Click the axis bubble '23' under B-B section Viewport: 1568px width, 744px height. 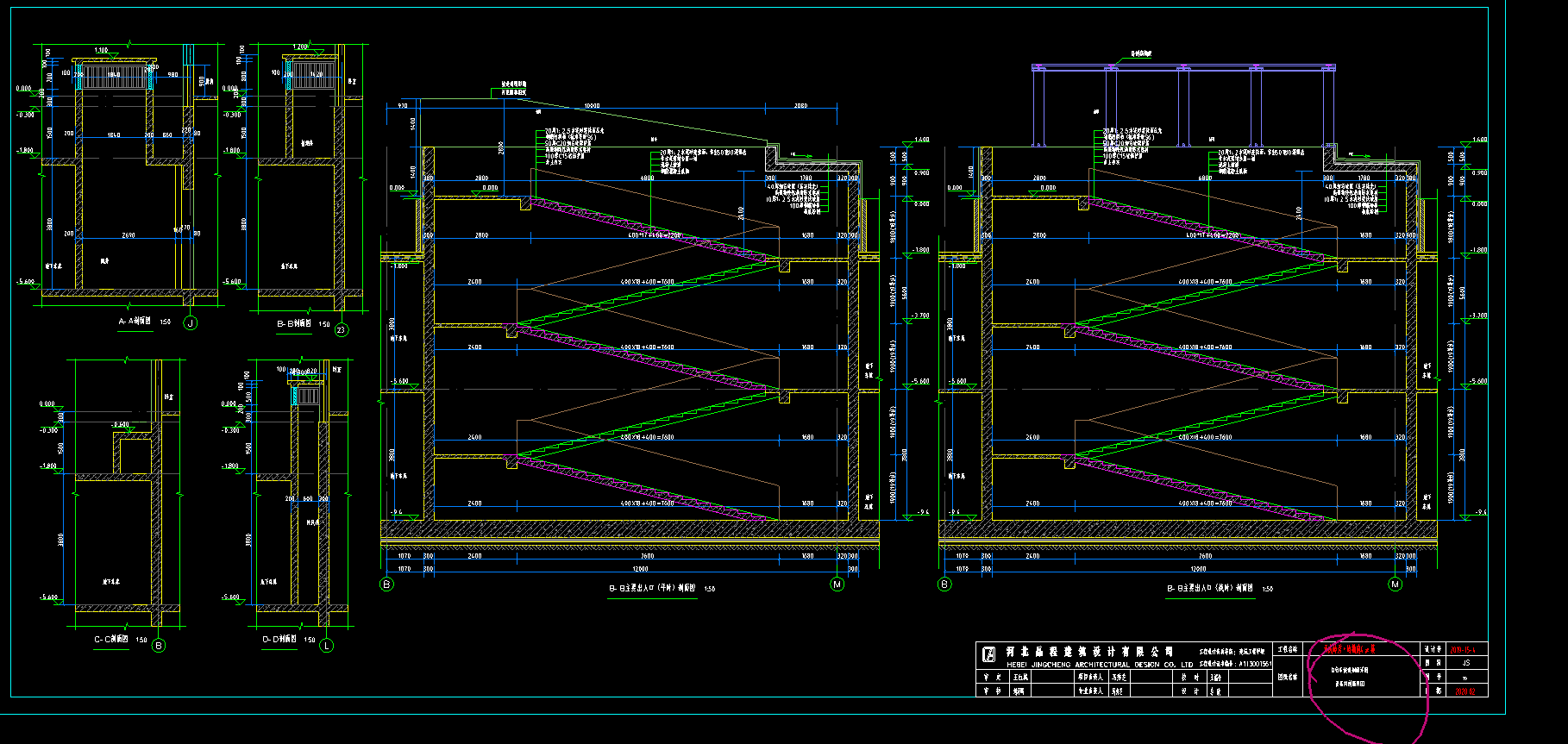pos(342,329)
